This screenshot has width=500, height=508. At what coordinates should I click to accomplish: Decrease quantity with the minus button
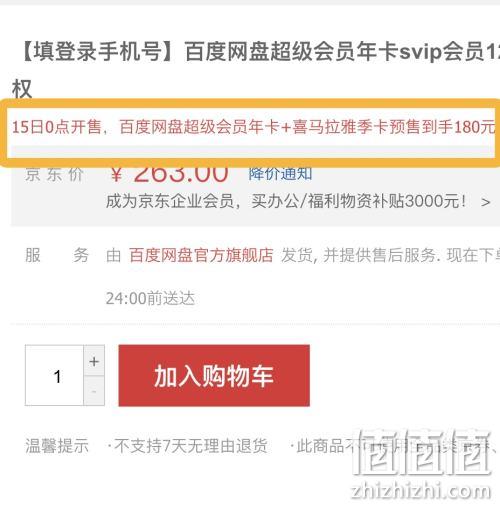pyautogui.click(x=94, y=391)
